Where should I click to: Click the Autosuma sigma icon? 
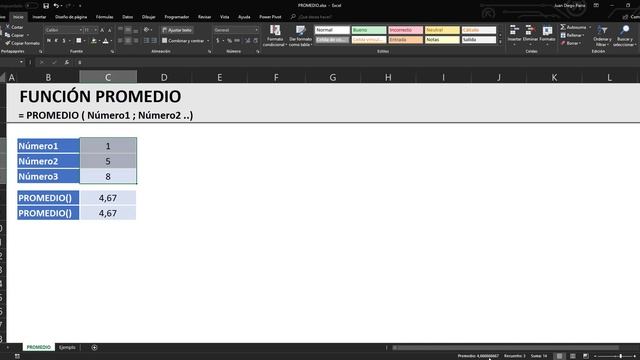click(563, 27)
